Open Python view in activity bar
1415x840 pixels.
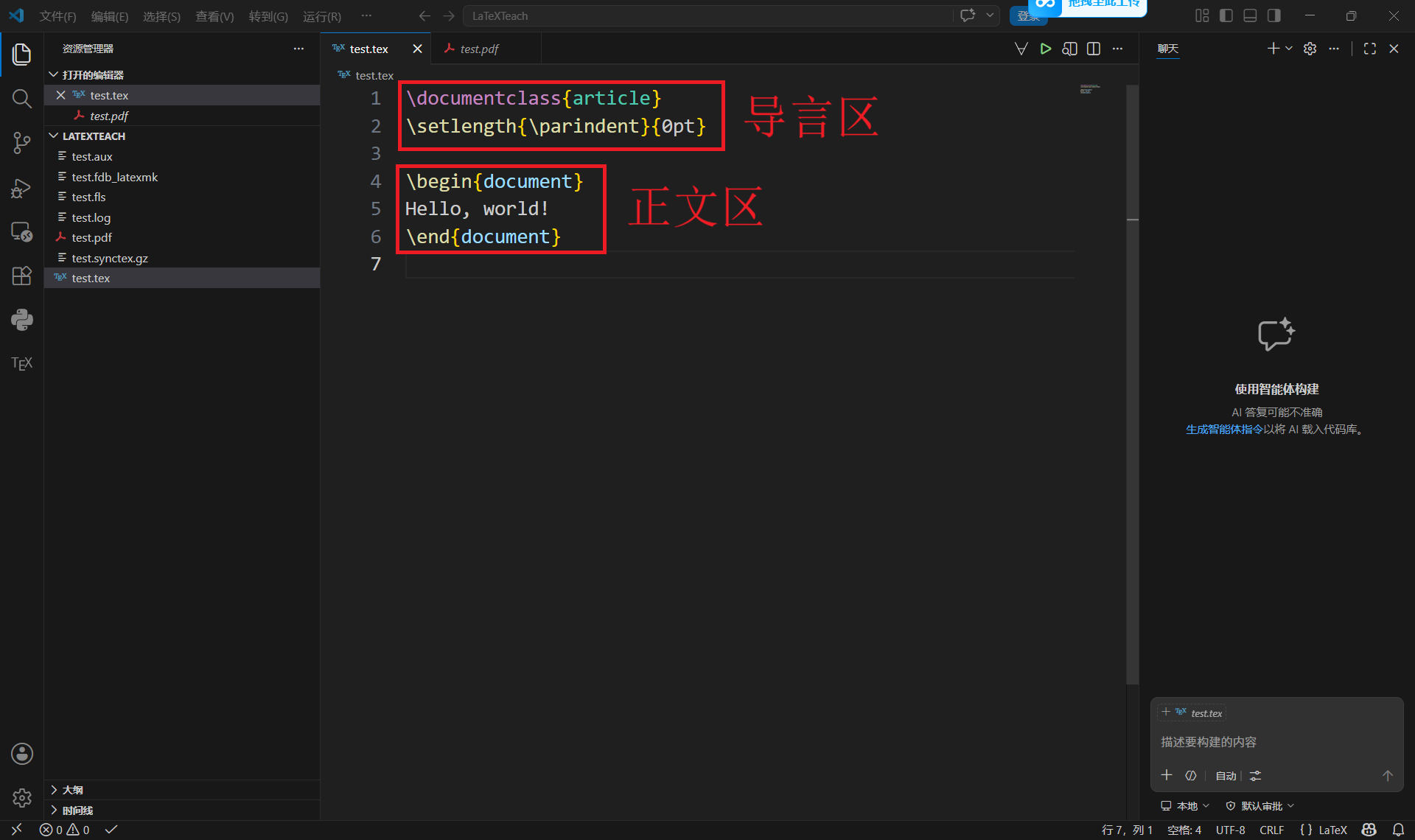21,319
